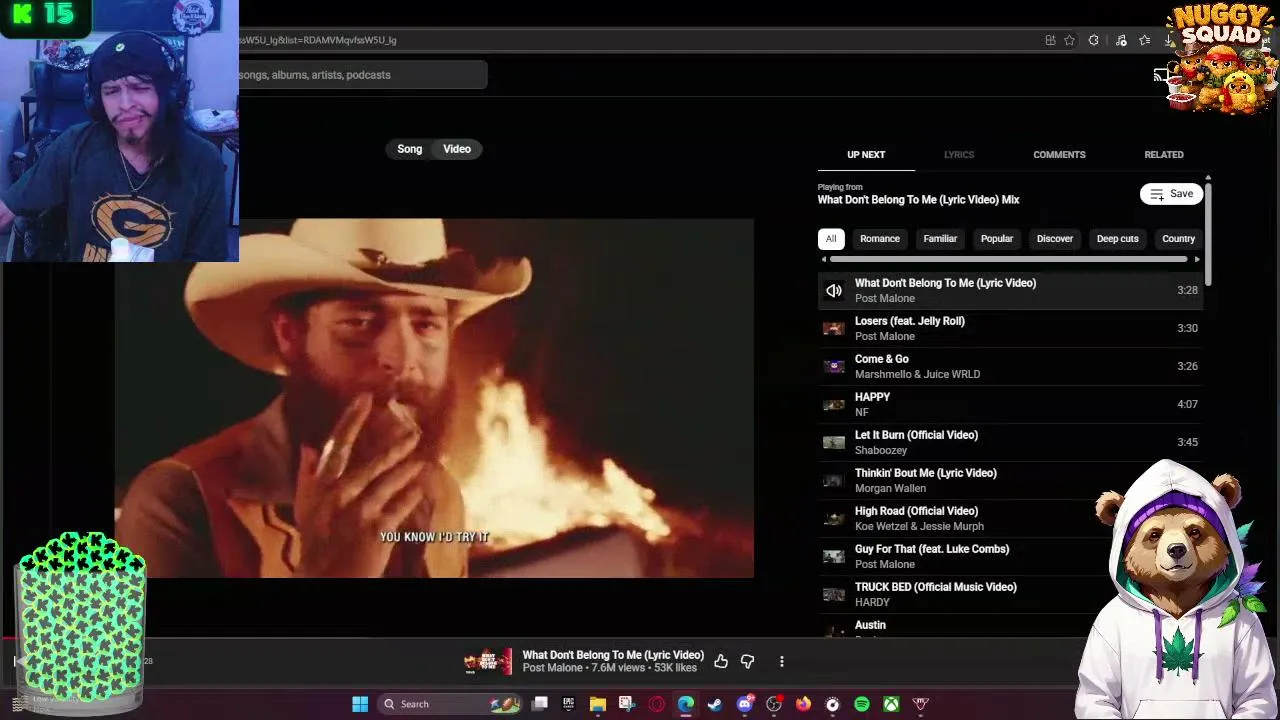Open Opera GX from the taskbar

point(656,704)
